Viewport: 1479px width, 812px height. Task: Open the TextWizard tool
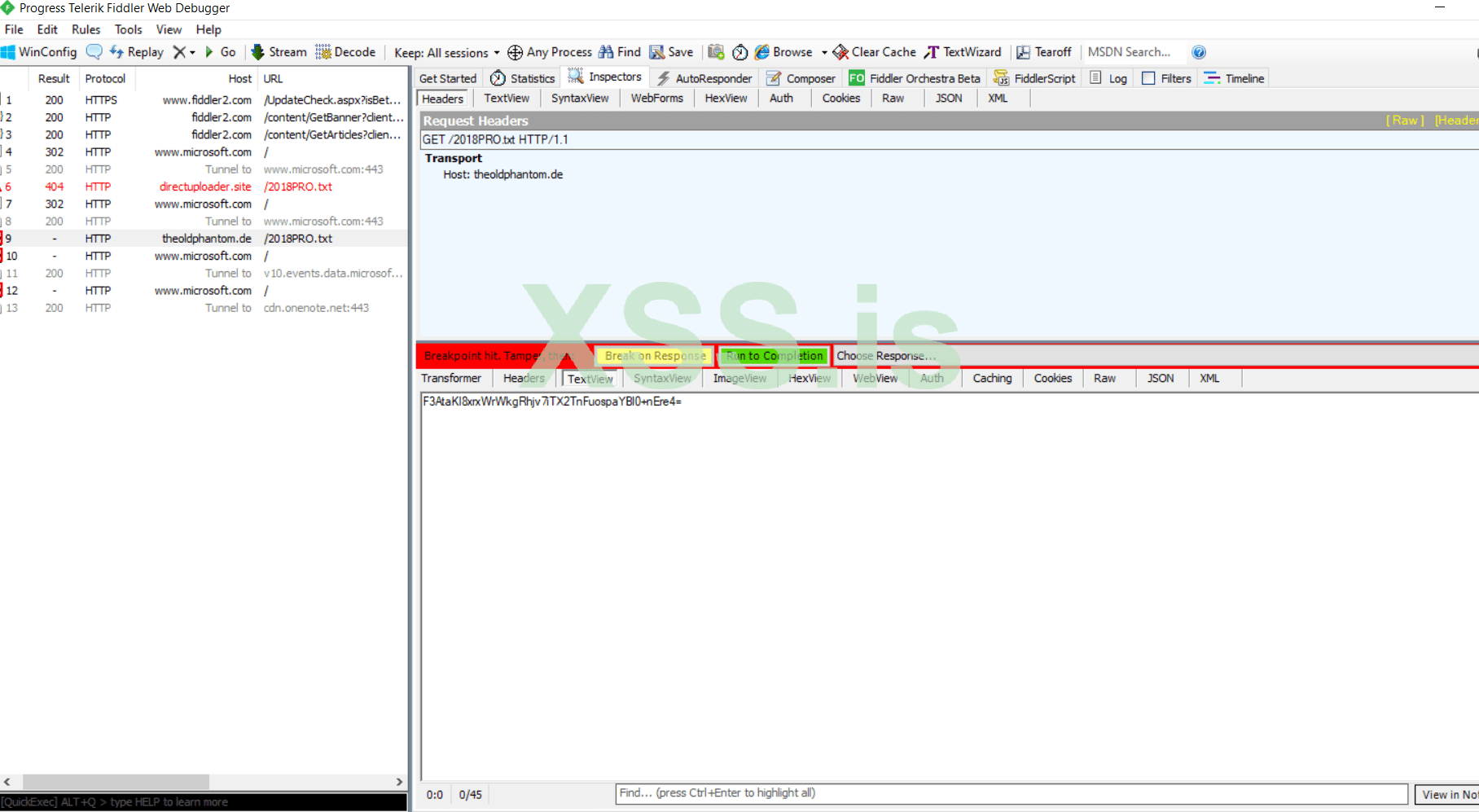click(x=963, y=52)
